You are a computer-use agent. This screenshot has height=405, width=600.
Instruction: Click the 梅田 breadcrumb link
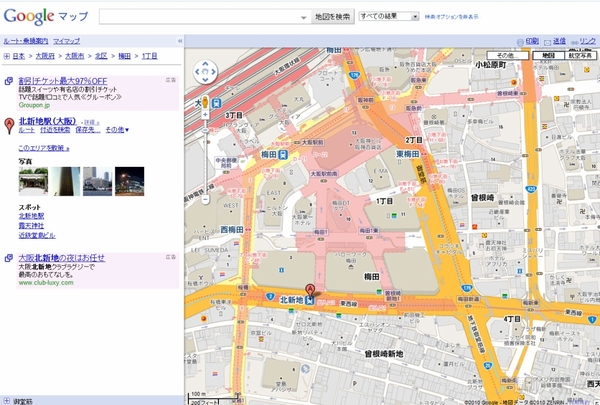(x=124, y=56)
